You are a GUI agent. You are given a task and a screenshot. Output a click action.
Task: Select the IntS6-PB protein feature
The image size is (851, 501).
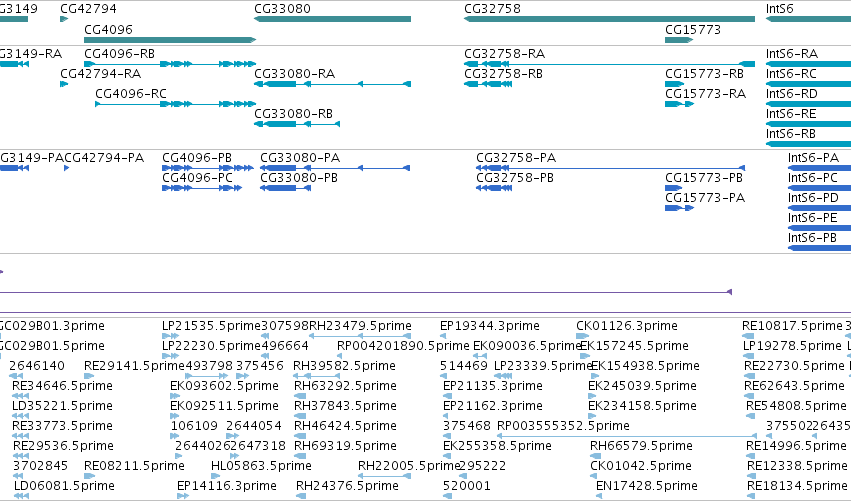[x=820, y=248]
